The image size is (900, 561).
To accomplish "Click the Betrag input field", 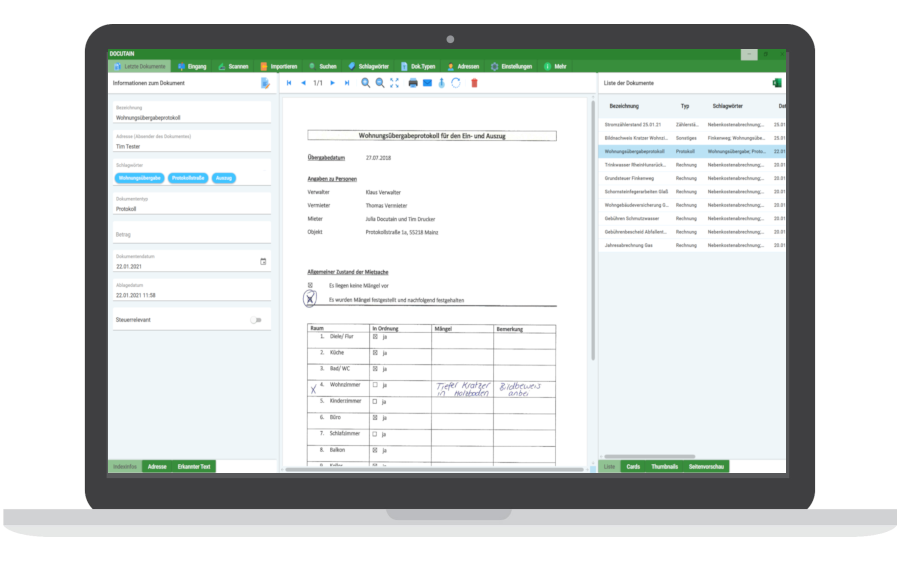I will pyautogui.click(x=188, y=235).
